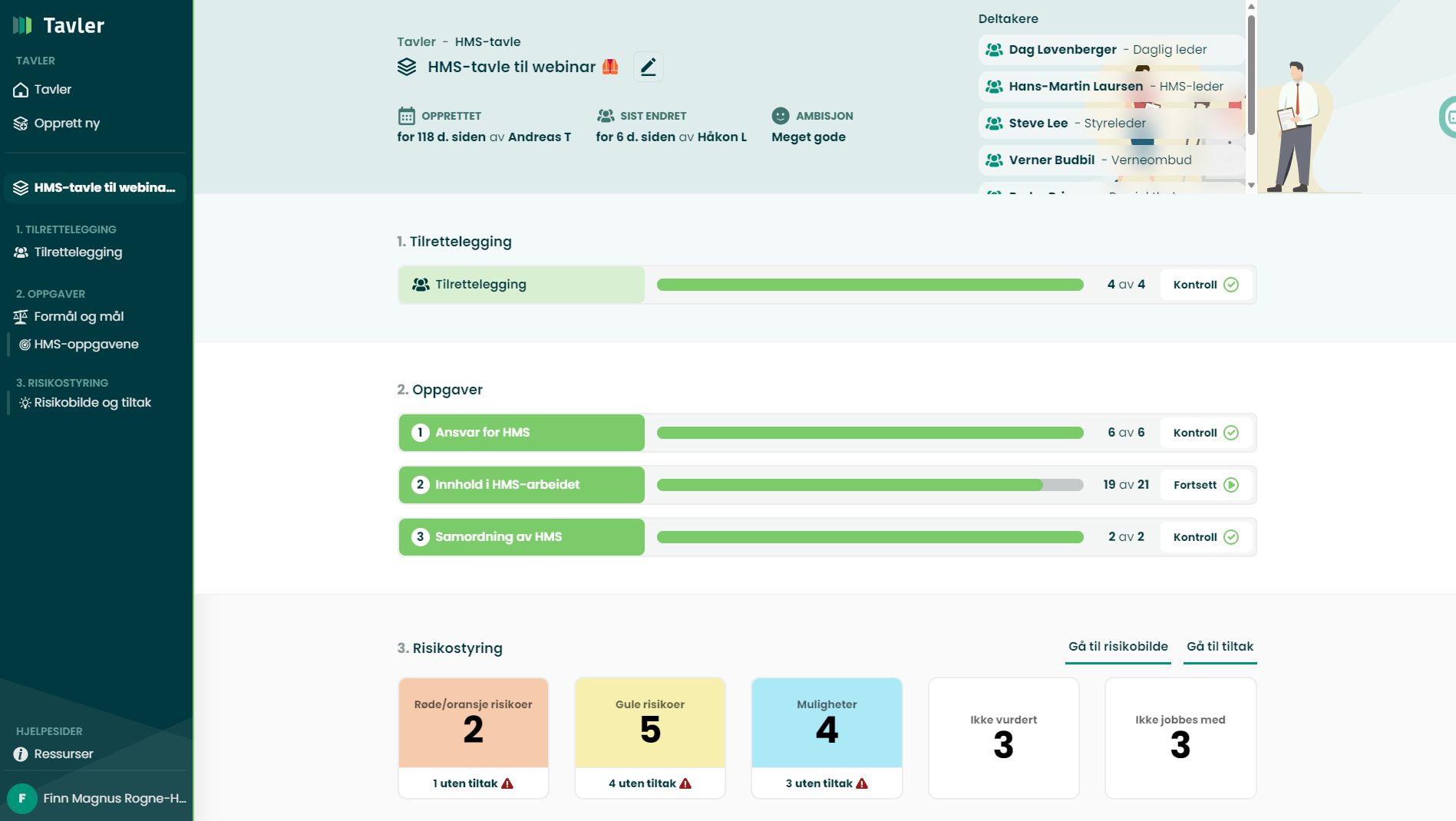Click '4 uten tiltak' warning
This screenshot has width=1456, height=821.
pyautogui.click(x=650, y=783)
